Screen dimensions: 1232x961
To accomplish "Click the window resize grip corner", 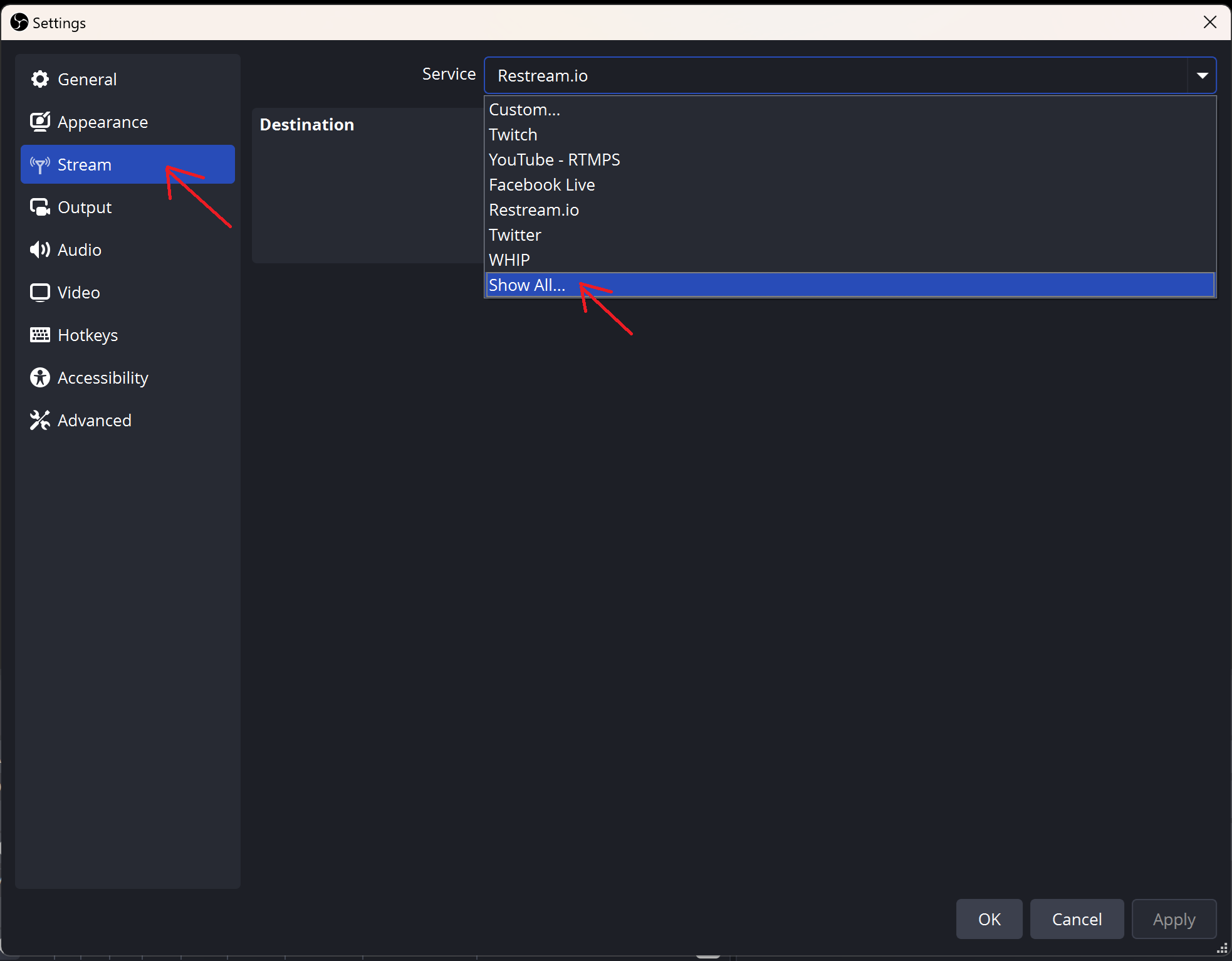I will (1222, 948).
